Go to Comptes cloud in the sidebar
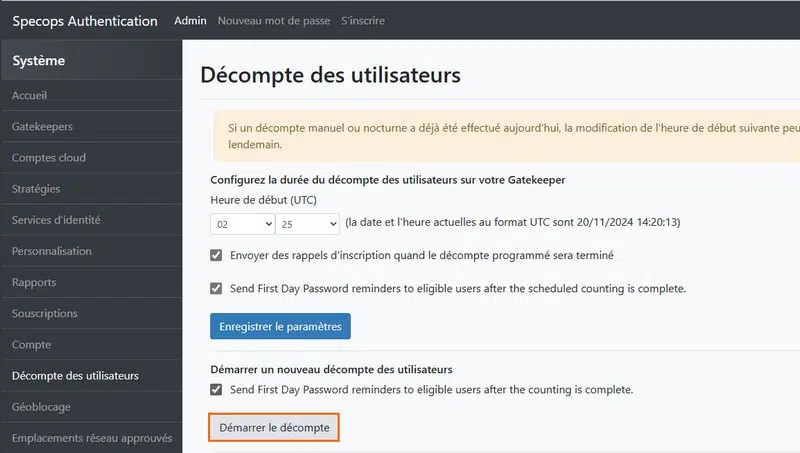Screen dimensions: 800x453 [x=49, y=158]
